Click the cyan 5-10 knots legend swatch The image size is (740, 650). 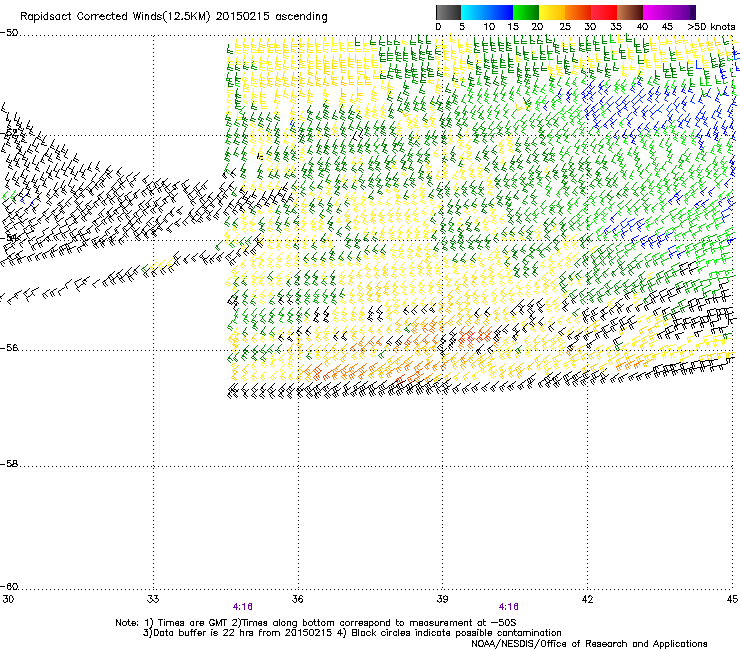474,12
